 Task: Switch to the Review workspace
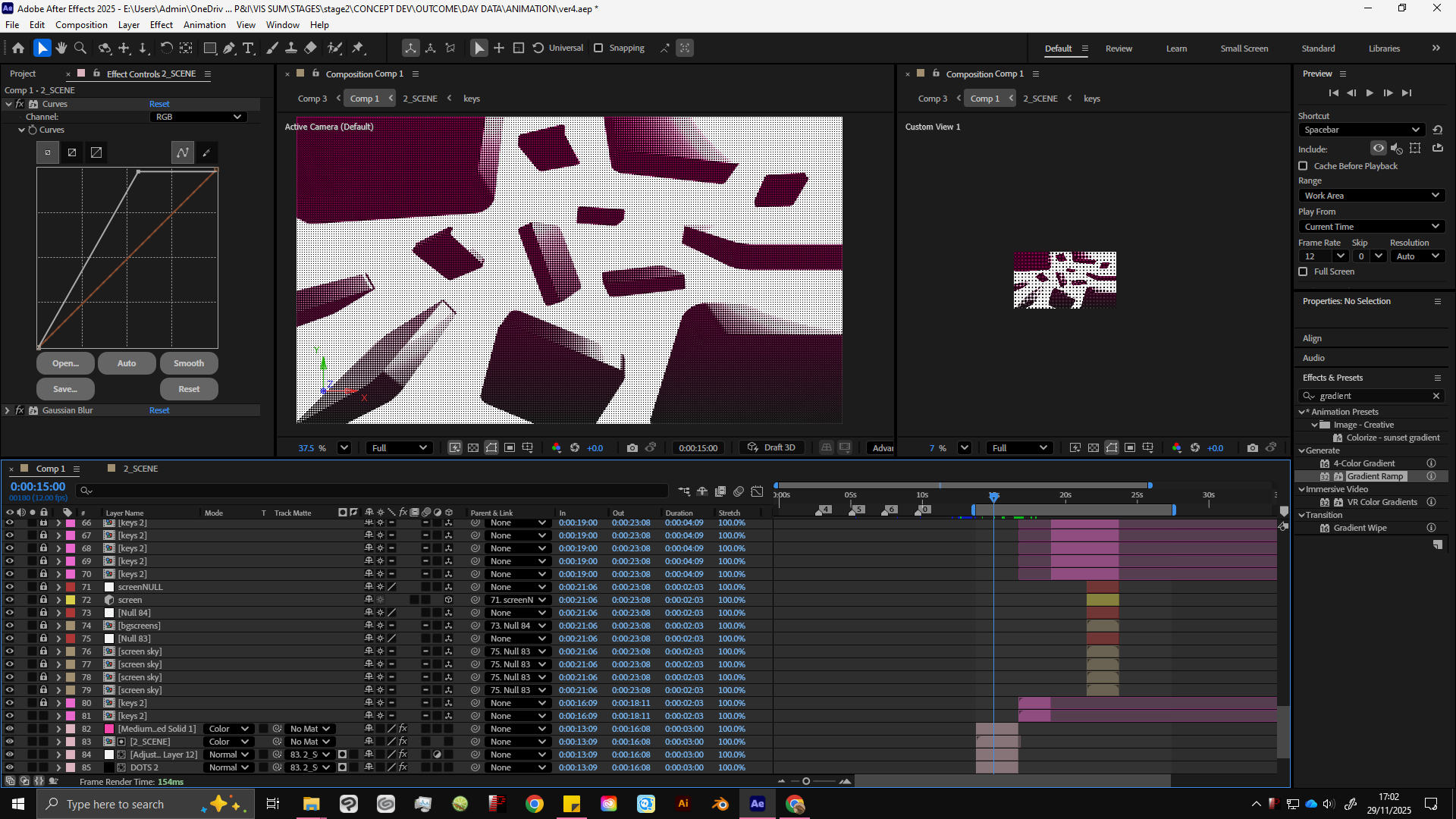coord(1119,49)
